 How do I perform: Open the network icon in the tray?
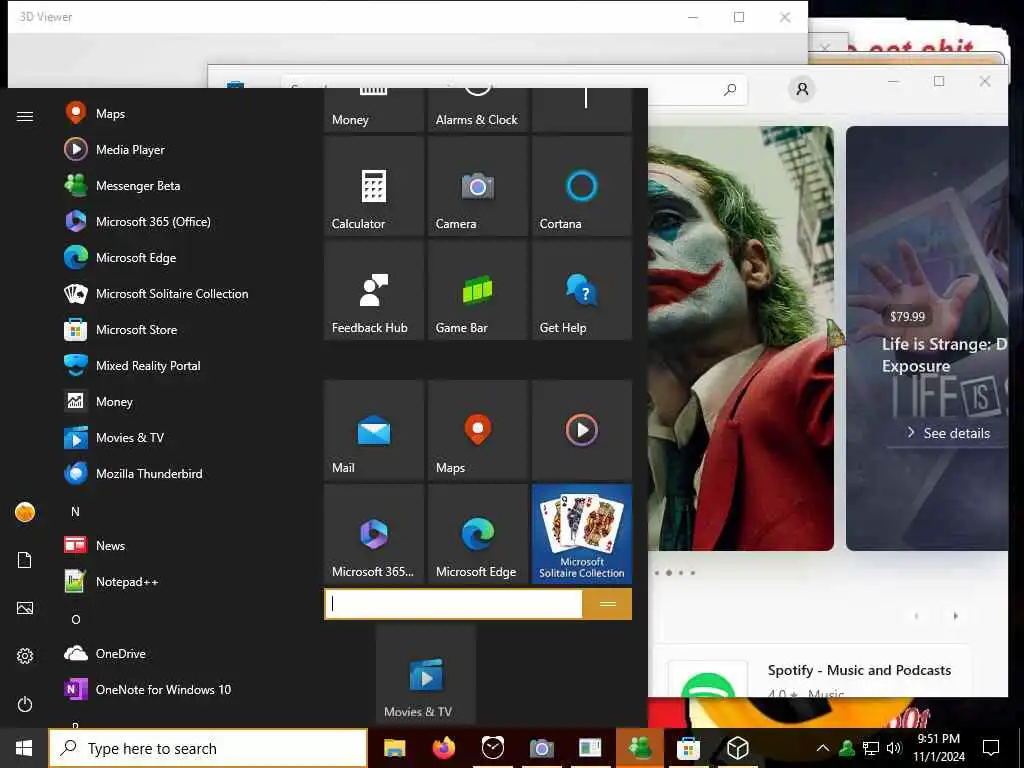[x=871, y=748]
